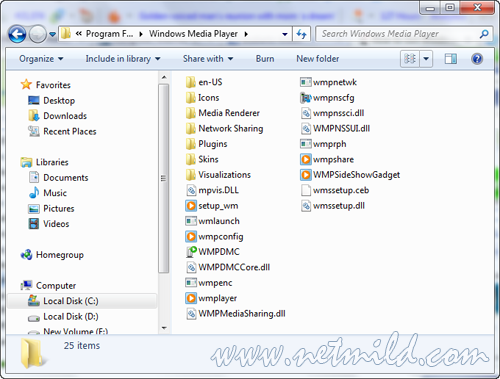The width and height of the screenshot is (500, 379).
Task: Open the view options dropdown arrow
Action: click(426, 59)
